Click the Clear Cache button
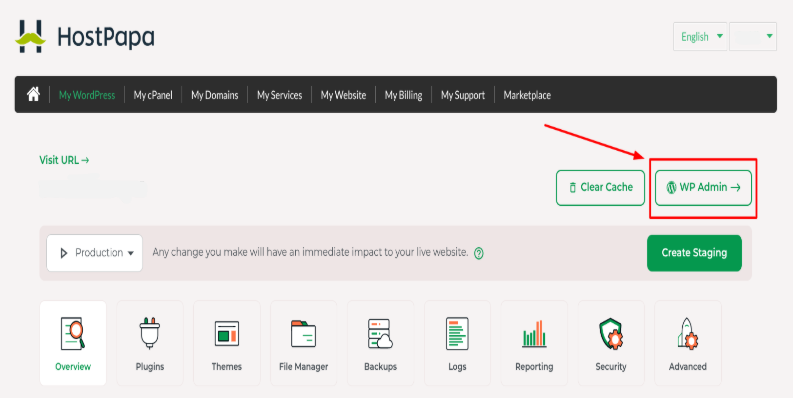The width and height of the screenshot is (793, 398). point(600,188)
